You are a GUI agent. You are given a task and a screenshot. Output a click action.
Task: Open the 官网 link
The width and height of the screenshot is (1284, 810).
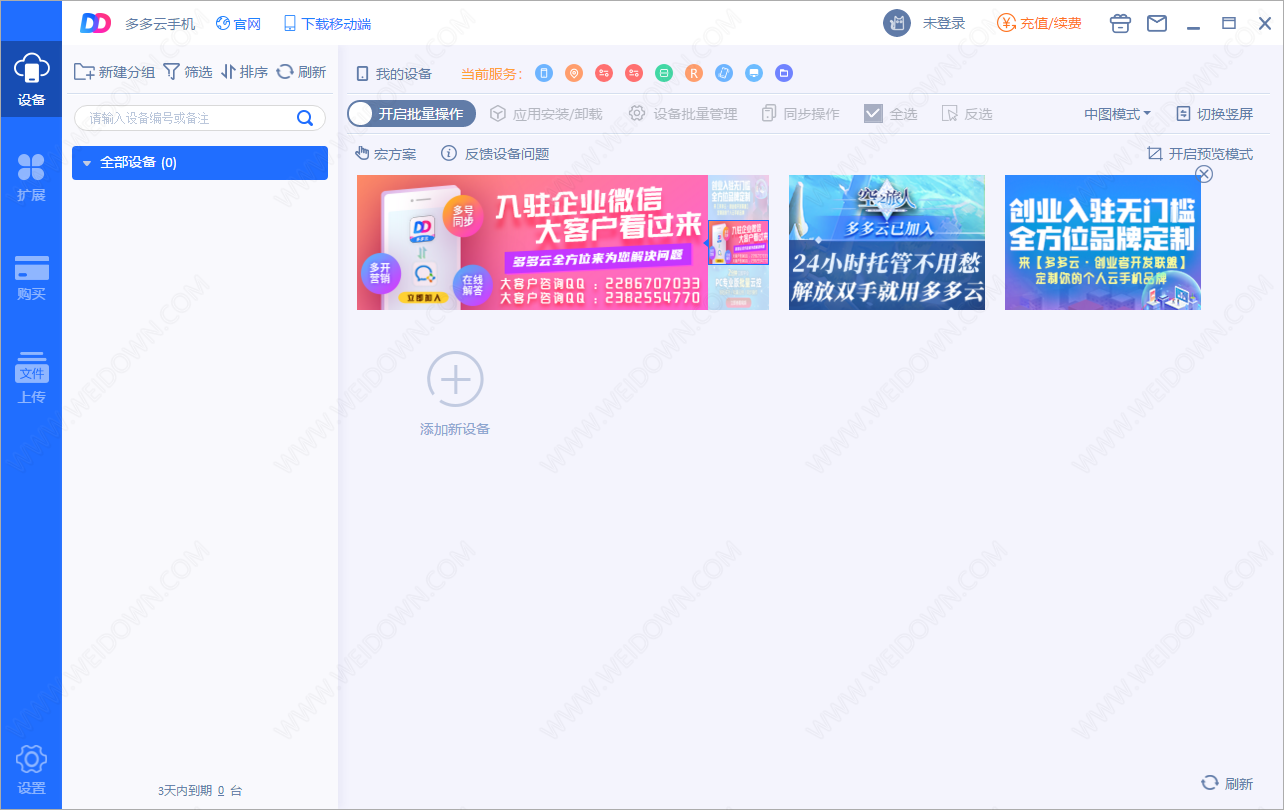click(238, 24)
